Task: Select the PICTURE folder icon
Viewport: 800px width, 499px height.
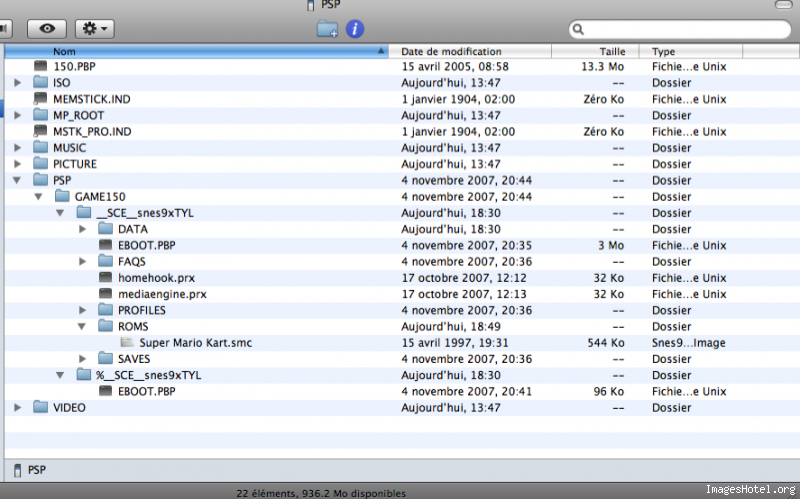Action: coord(40,164)
